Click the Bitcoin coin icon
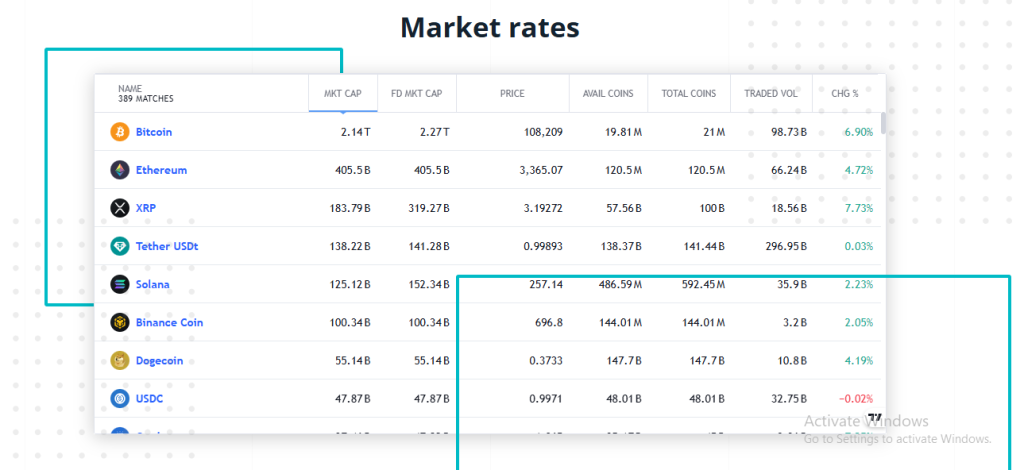 click(120, 132)
